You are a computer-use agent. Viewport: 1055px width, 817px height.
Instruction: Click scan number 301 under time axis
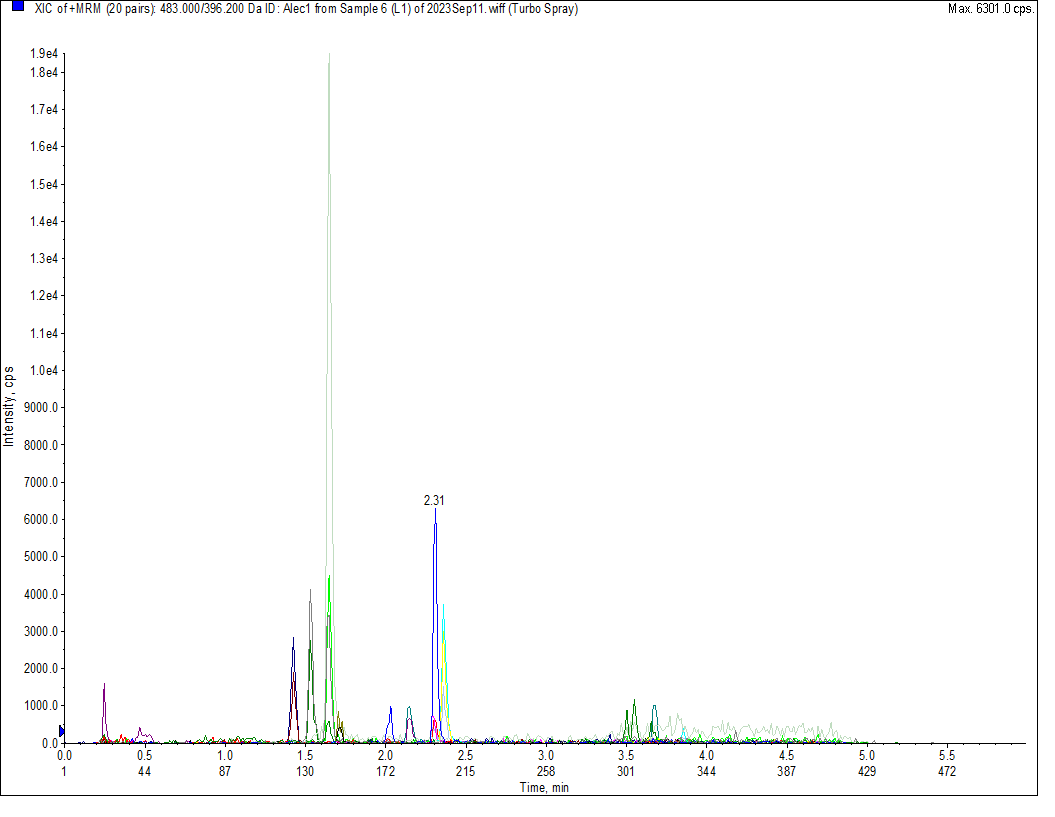pos(626,771)
